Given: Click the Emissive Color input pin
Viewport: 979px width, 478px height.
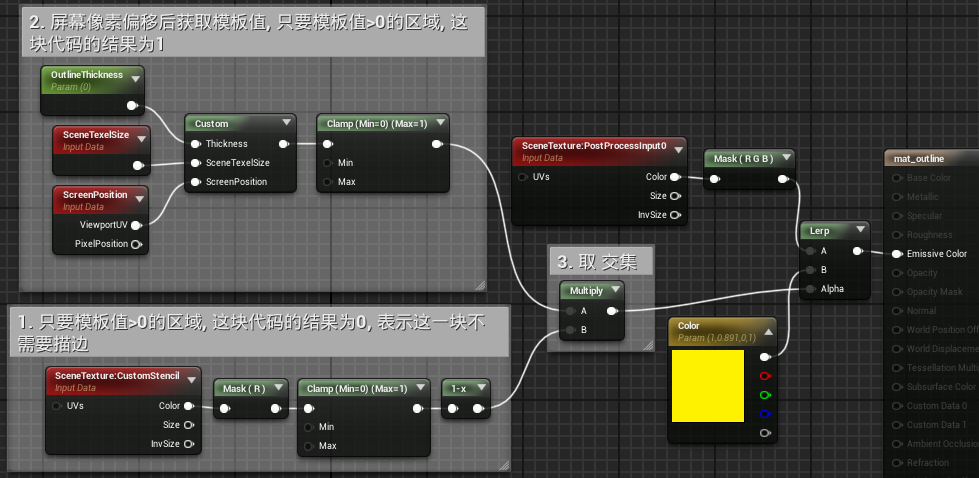Looking at the screenshot, I should [896, 254].
